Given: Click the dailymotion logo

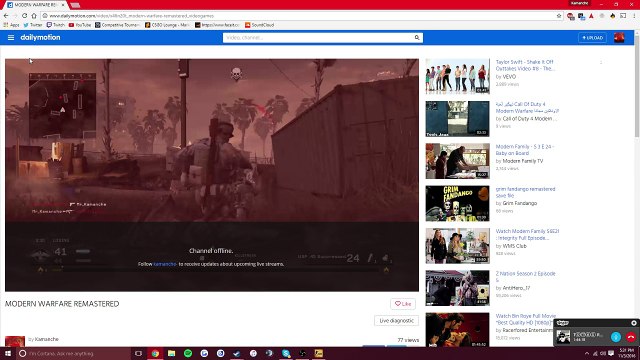Looking at the screenshot, I should coord(40,38).
